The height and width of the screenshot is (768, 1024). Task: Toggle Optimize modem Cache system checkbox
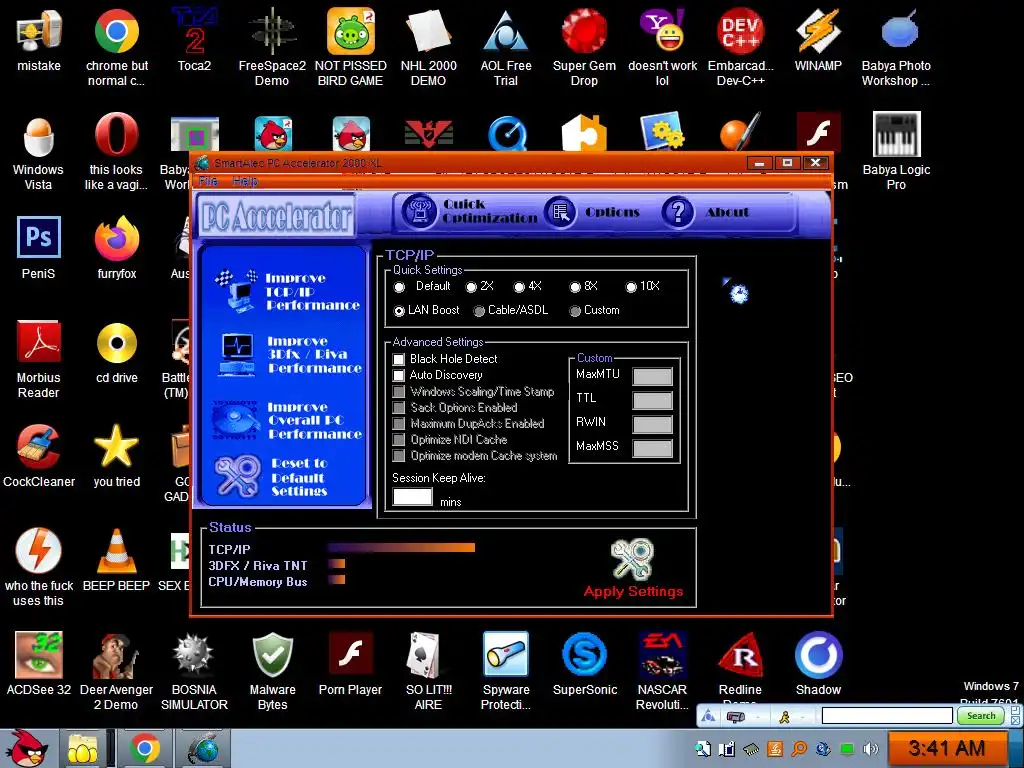pos(398,455)
